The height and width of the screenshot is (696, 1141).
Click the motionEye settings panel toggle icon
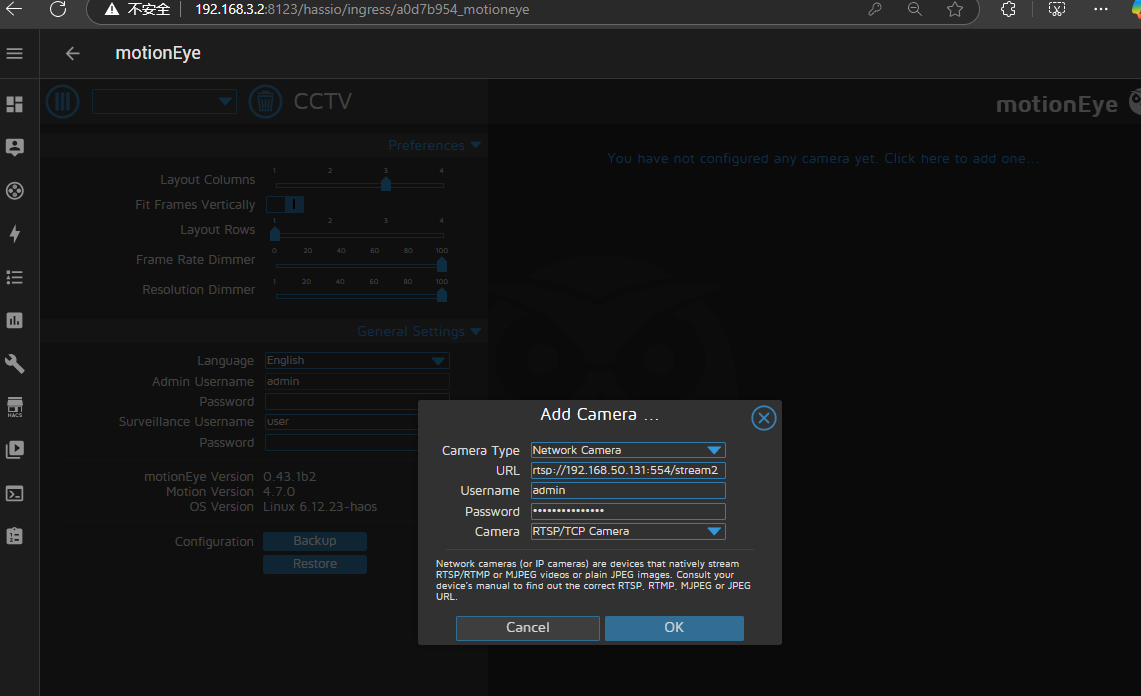click(62, 101)
